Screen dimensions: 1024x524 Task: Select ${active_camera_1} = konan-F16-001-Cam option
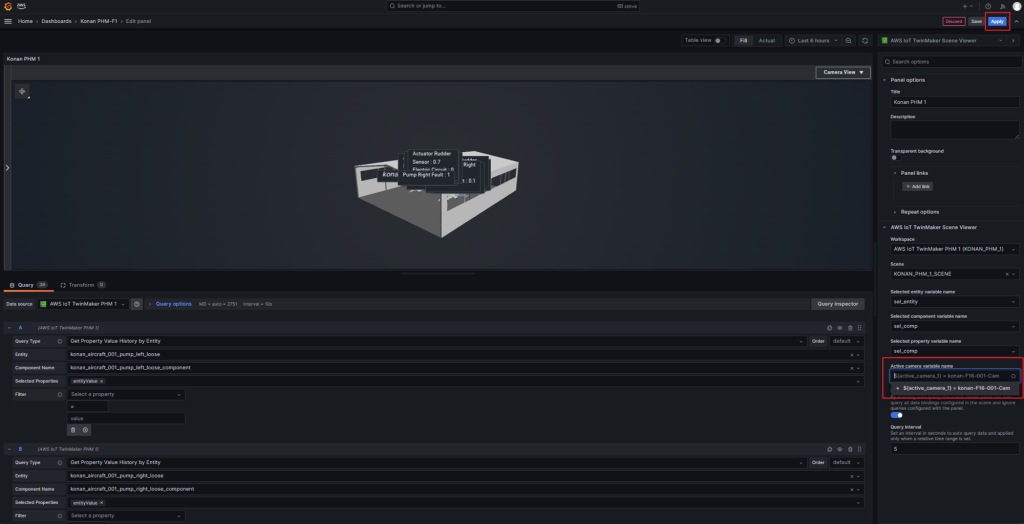coord(954,388)
